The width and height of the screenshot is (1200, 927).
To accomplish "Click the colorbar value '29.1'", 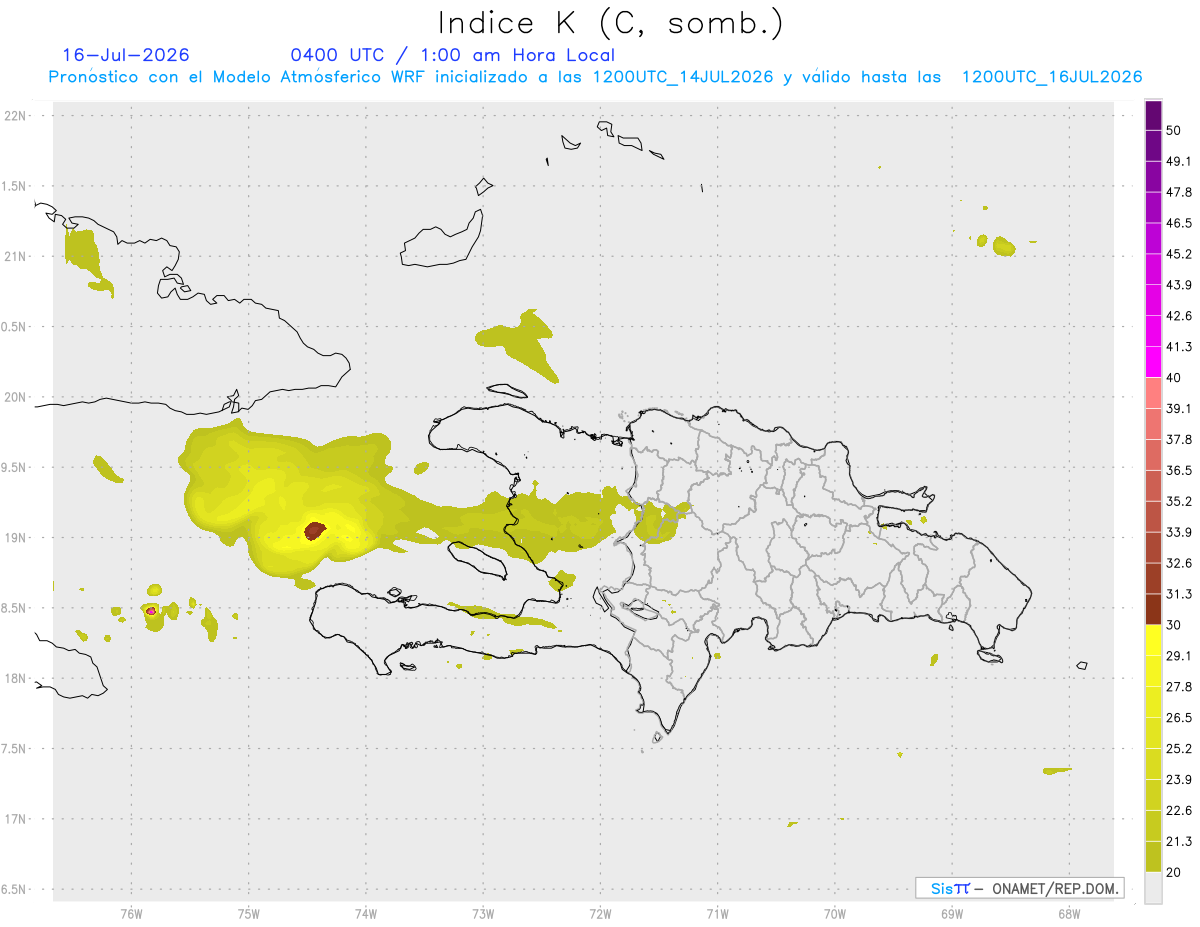I will tap(1179, 656).
